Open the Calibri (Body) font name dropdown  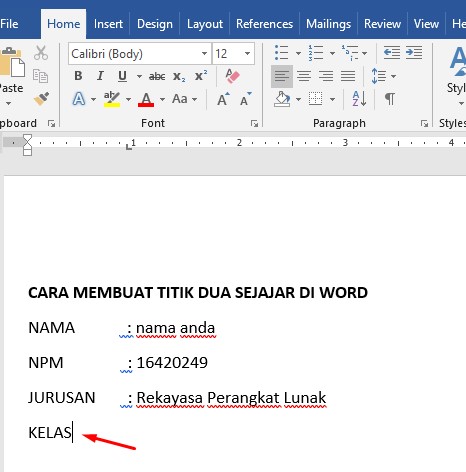tap(204, 53)
